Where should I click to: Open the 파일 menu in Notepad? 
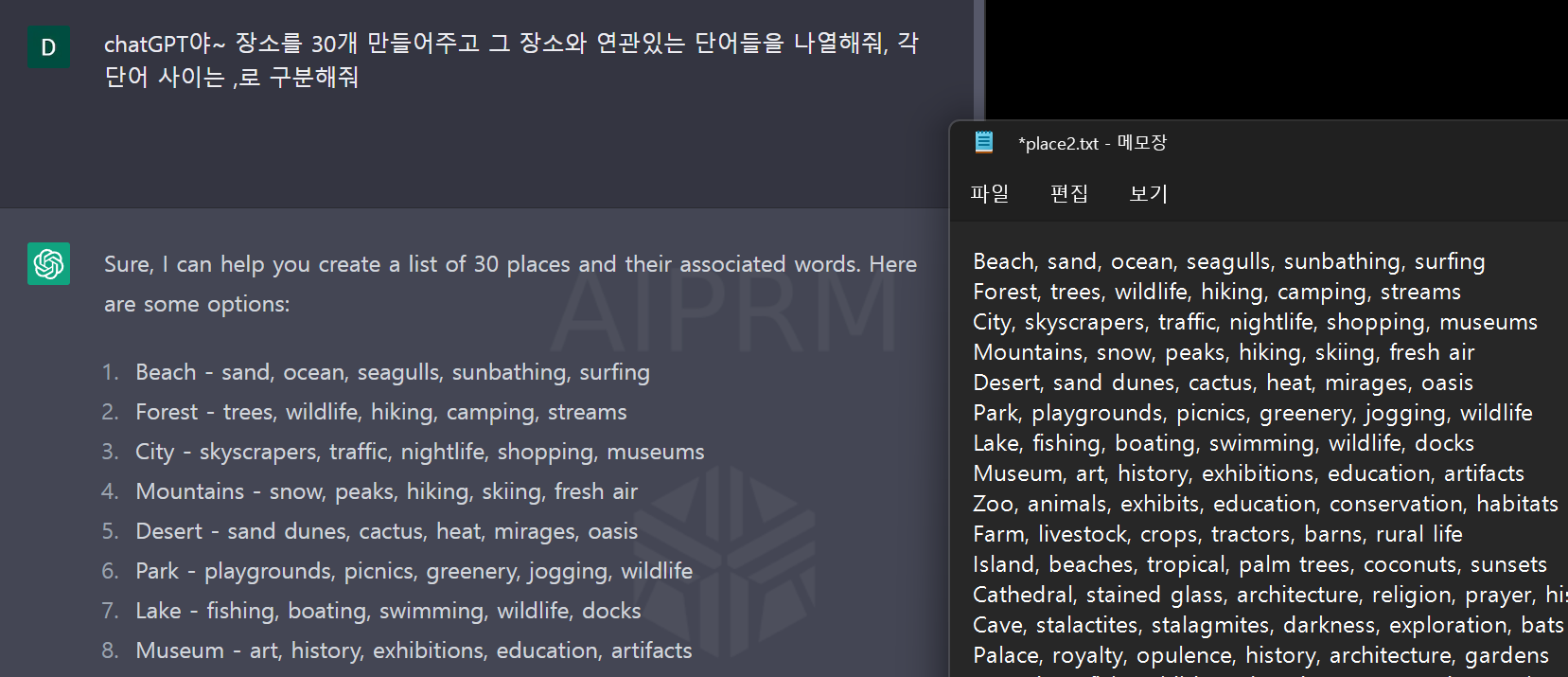point(990,193)
